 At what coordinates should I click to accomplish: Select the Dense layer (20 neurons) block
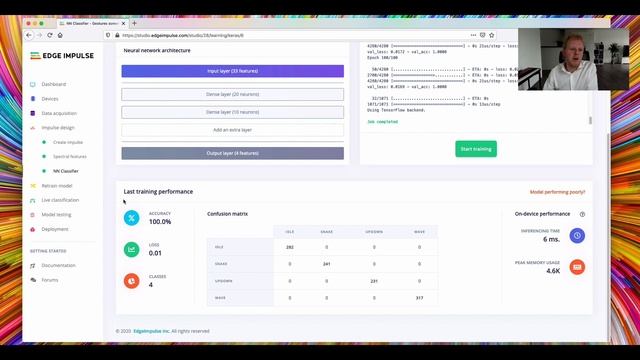click(x=233, y=94)
